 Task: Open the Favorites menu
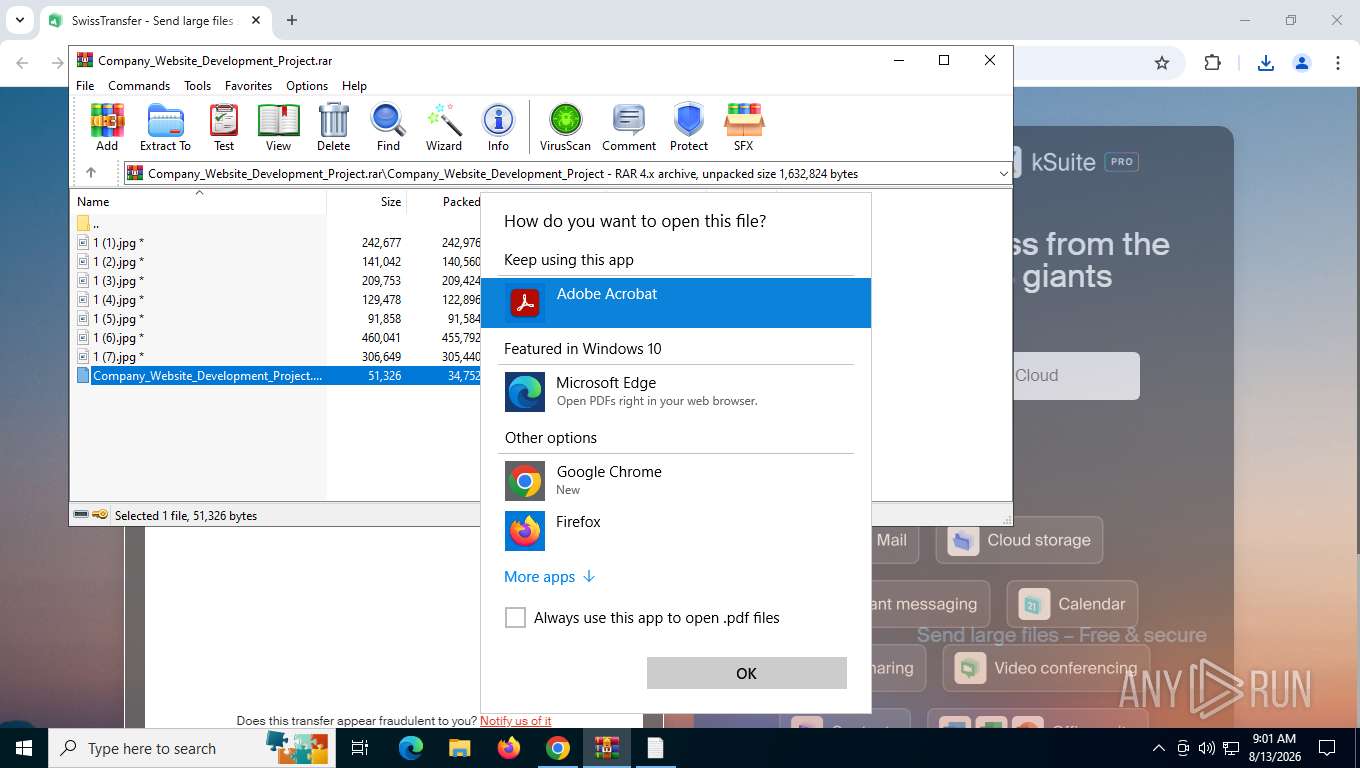[x=248, y=86]
